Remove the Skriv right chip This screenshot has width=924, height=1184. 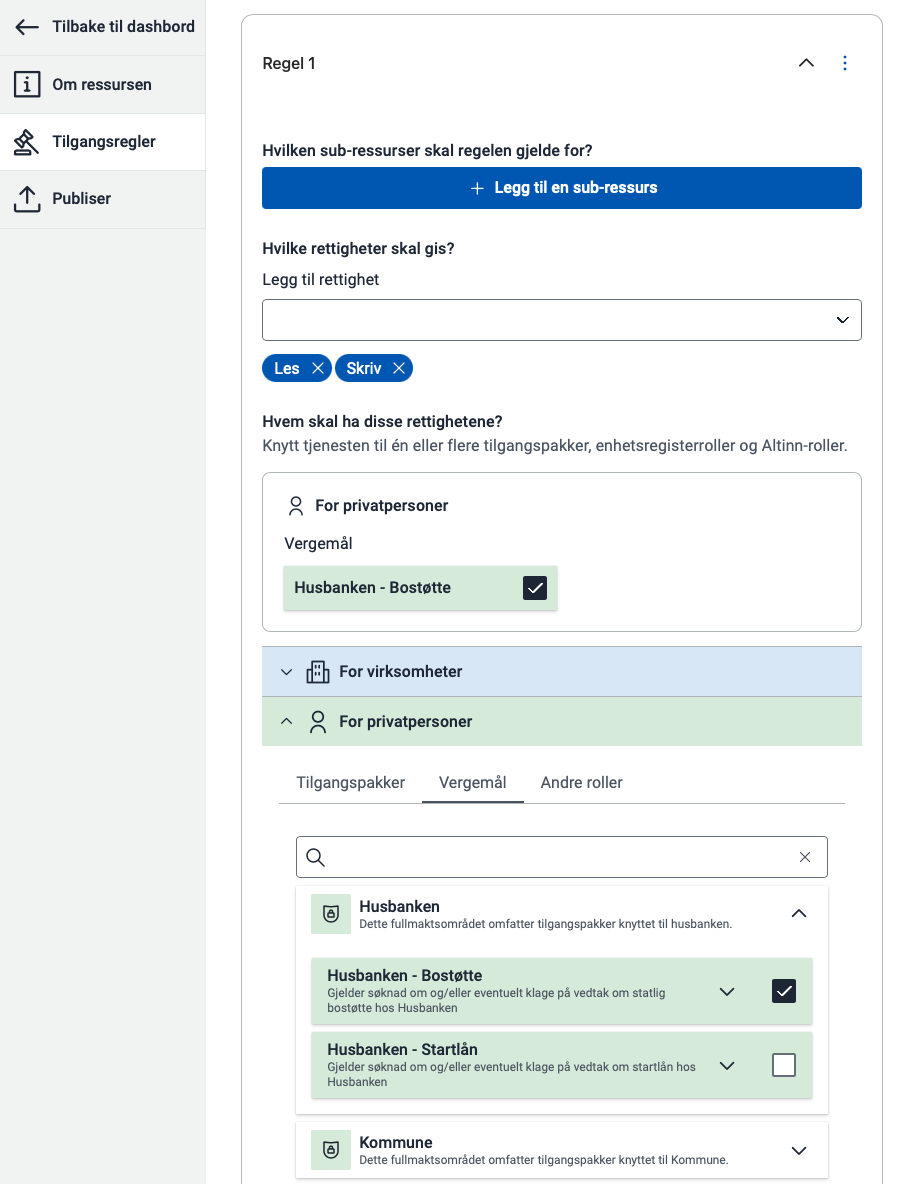pos(399,369)
